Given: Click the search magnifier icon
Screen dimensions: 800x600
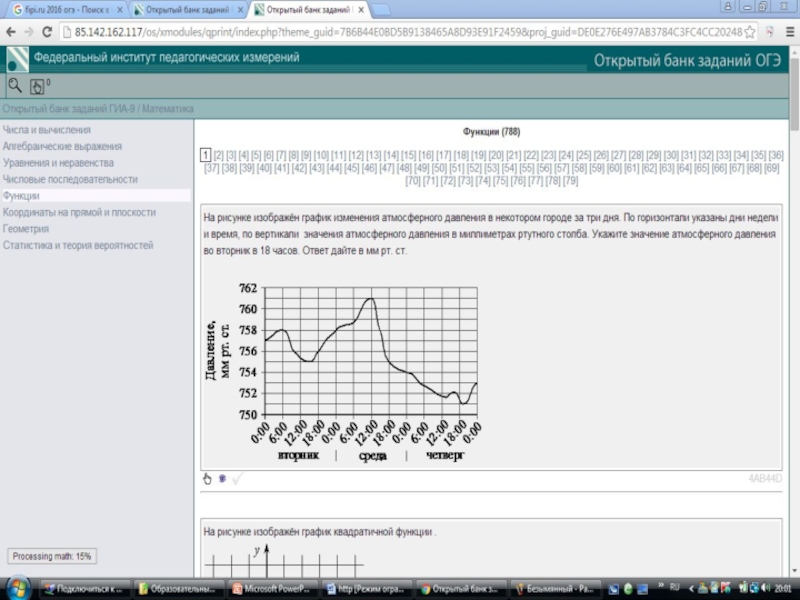Looking at the screenshot, I should pyautogui.click(x=14, y=86).
